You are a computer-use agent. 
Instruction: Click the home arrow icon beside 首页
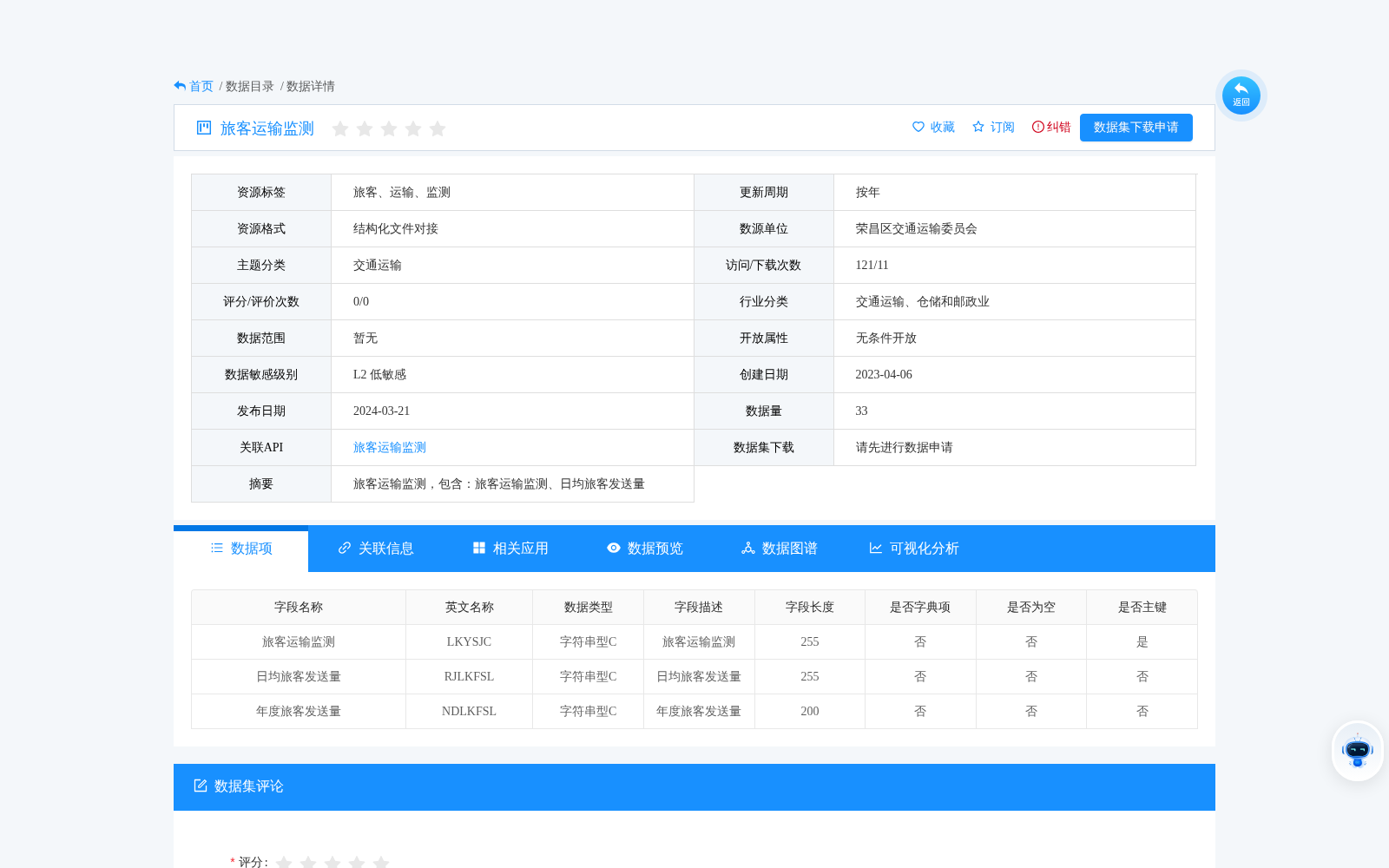180,86
